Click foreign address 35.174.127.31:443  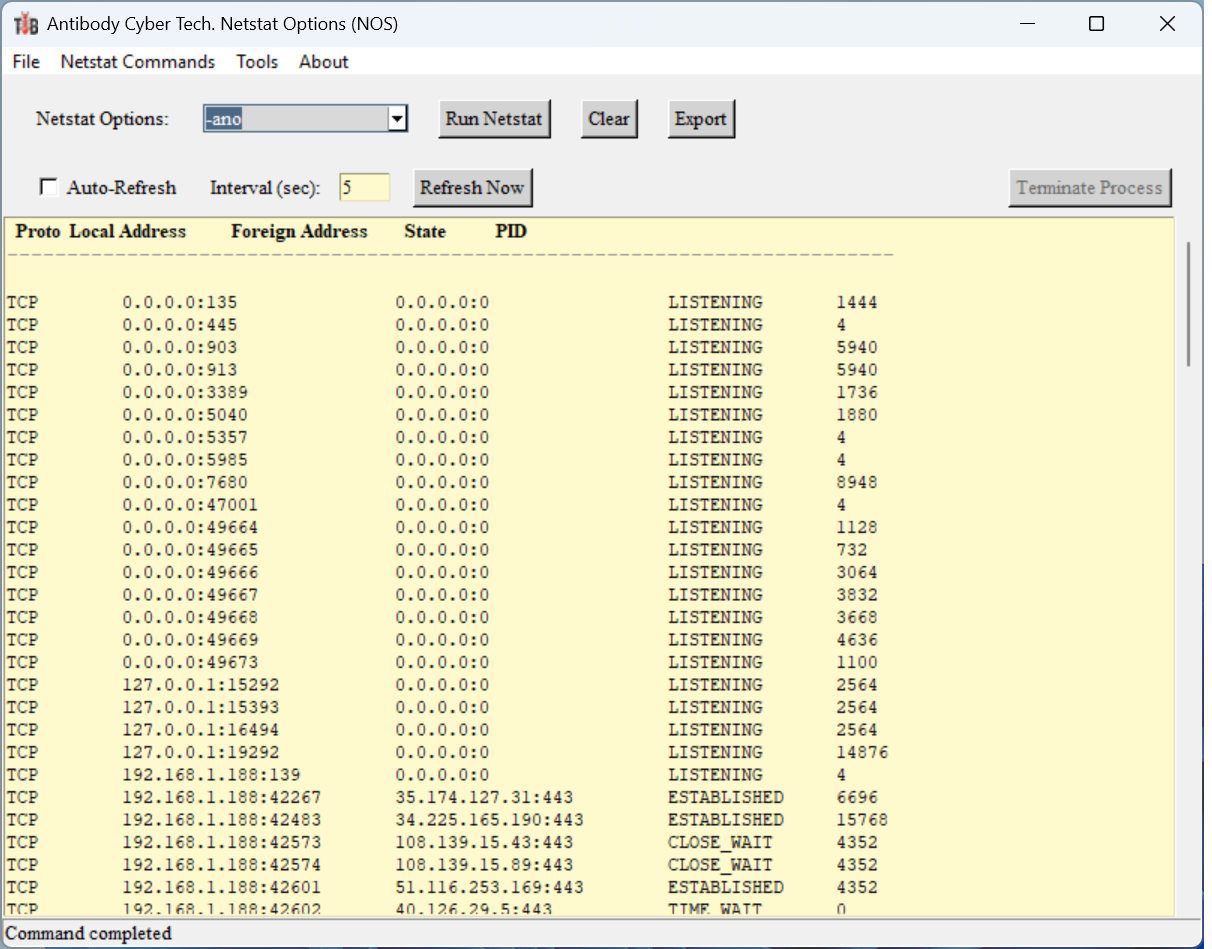tap(484, 797)
